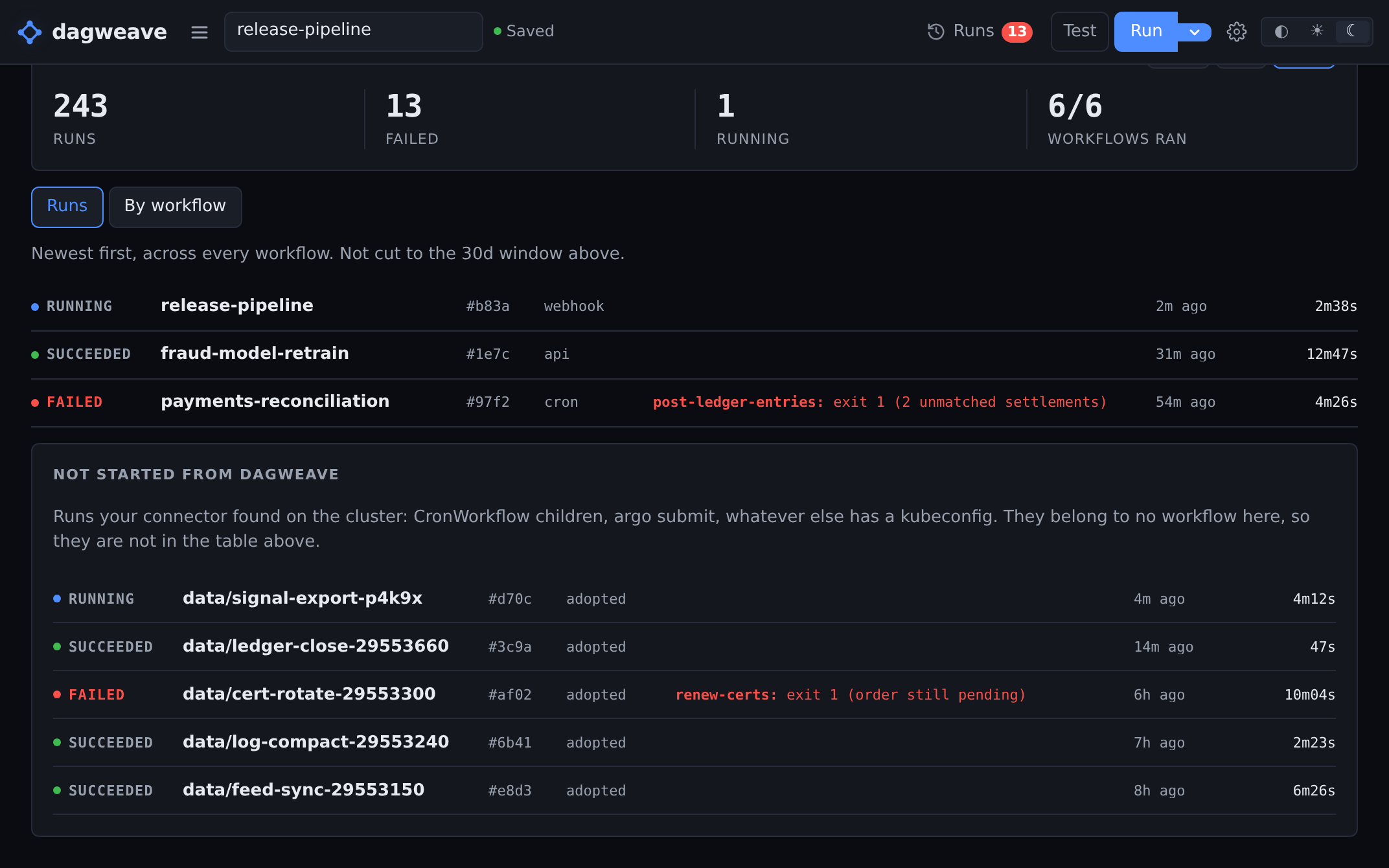Click run id #6b41
Viewport: 1389px width, 868px height.
[510, 743]
